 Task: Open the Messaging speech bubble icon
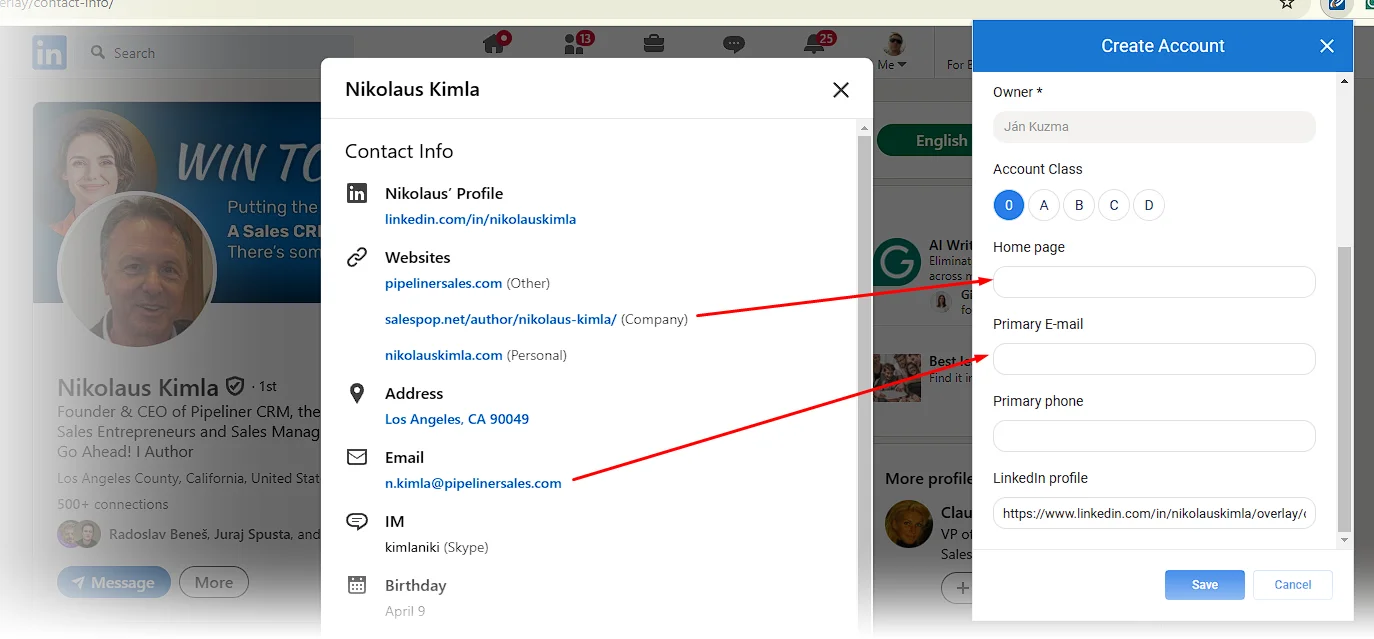click(734, 43)
